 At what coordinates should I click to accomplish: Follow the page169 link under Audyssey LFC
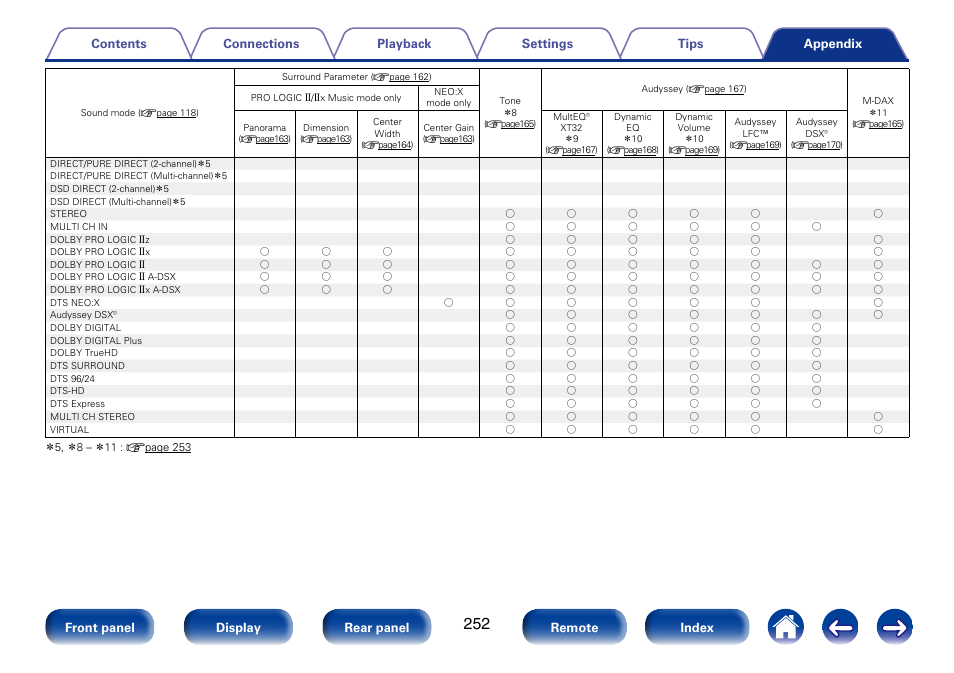(x=763, y=145)
